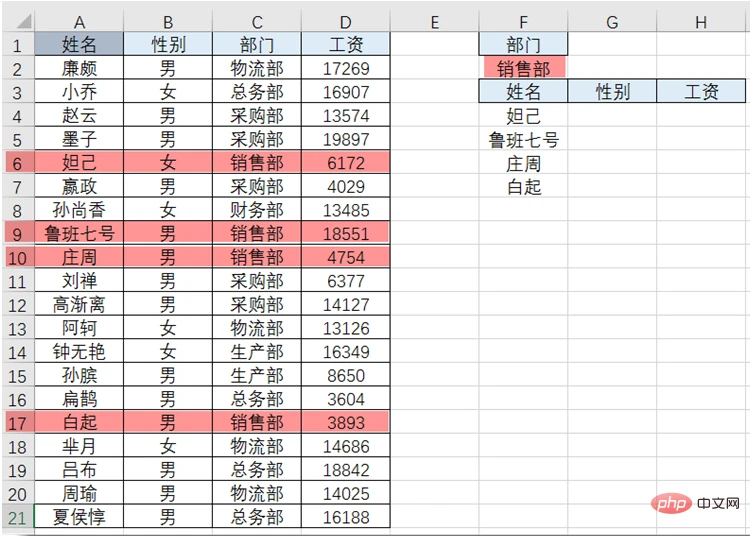
Task: Select row 10 header
Action: tap(18, 258)
